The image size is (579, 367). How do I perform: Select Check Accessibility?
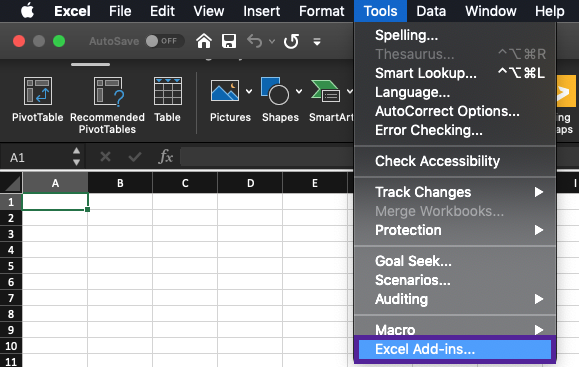click(x=455, y=161)
